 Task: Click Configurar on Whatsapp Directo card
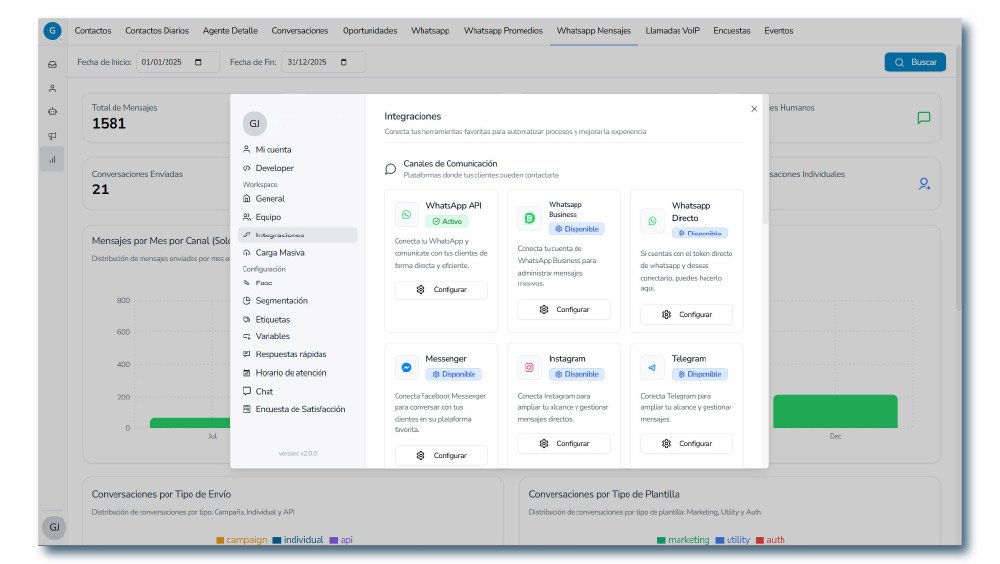pos(686,315)
